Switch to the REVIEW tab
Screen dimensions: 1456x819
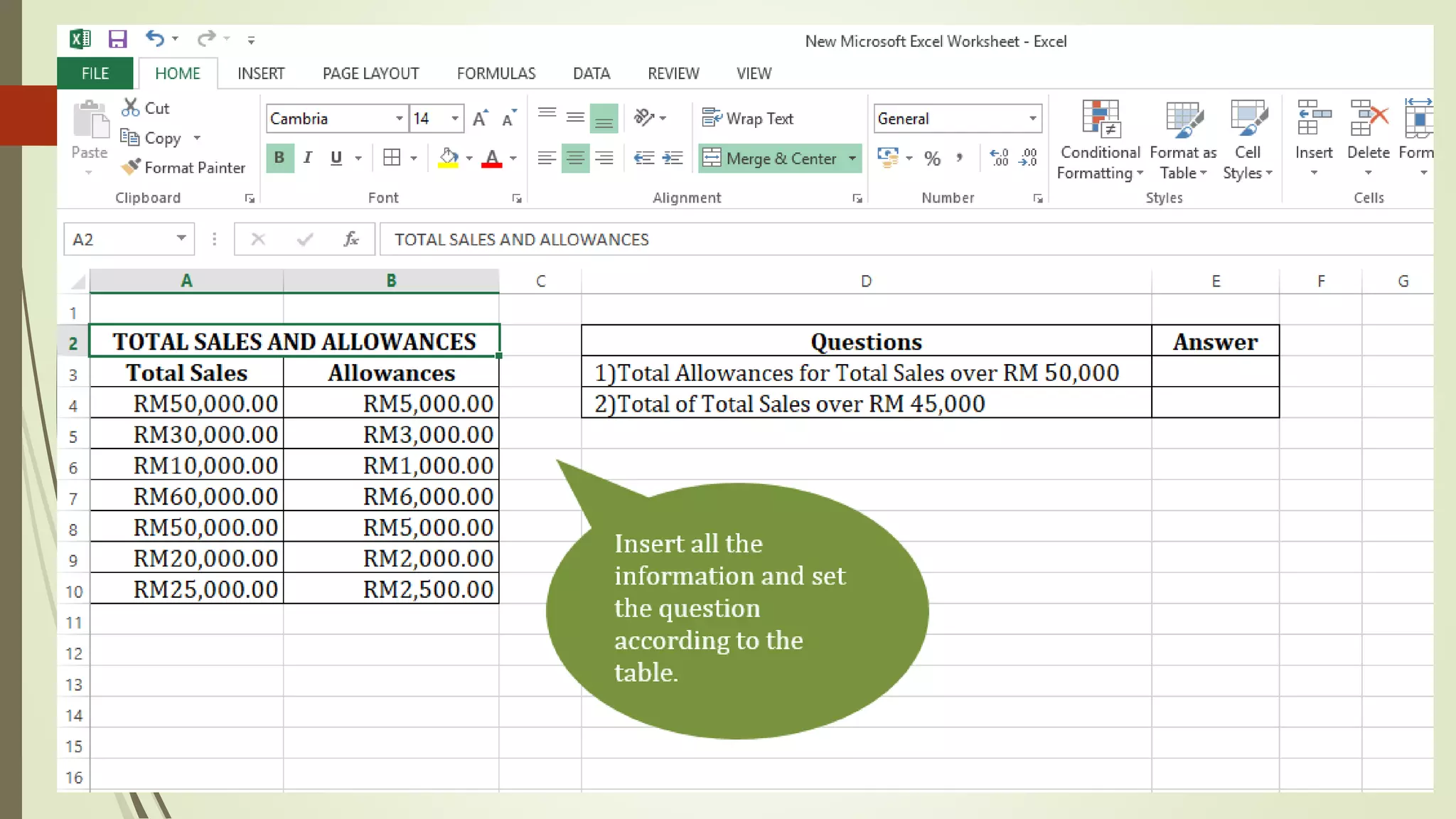pos(673,73)
